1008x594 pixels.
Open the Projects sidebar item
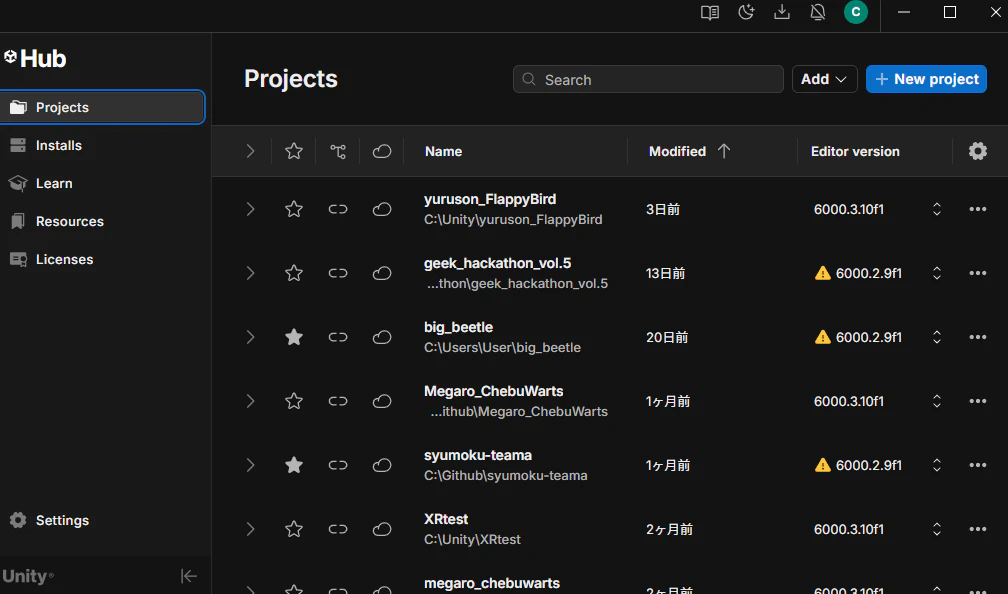pyautogui.click(x=102, y=107)
